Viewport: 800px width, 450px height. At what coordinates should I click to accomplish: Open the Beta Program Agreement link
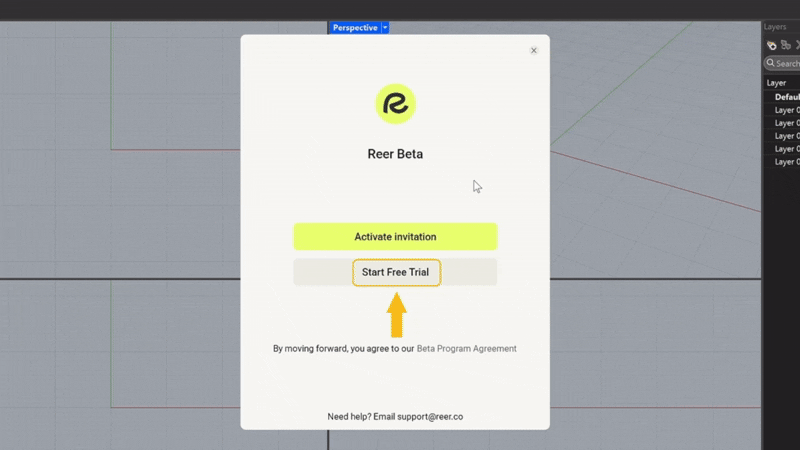pos(466,348)
